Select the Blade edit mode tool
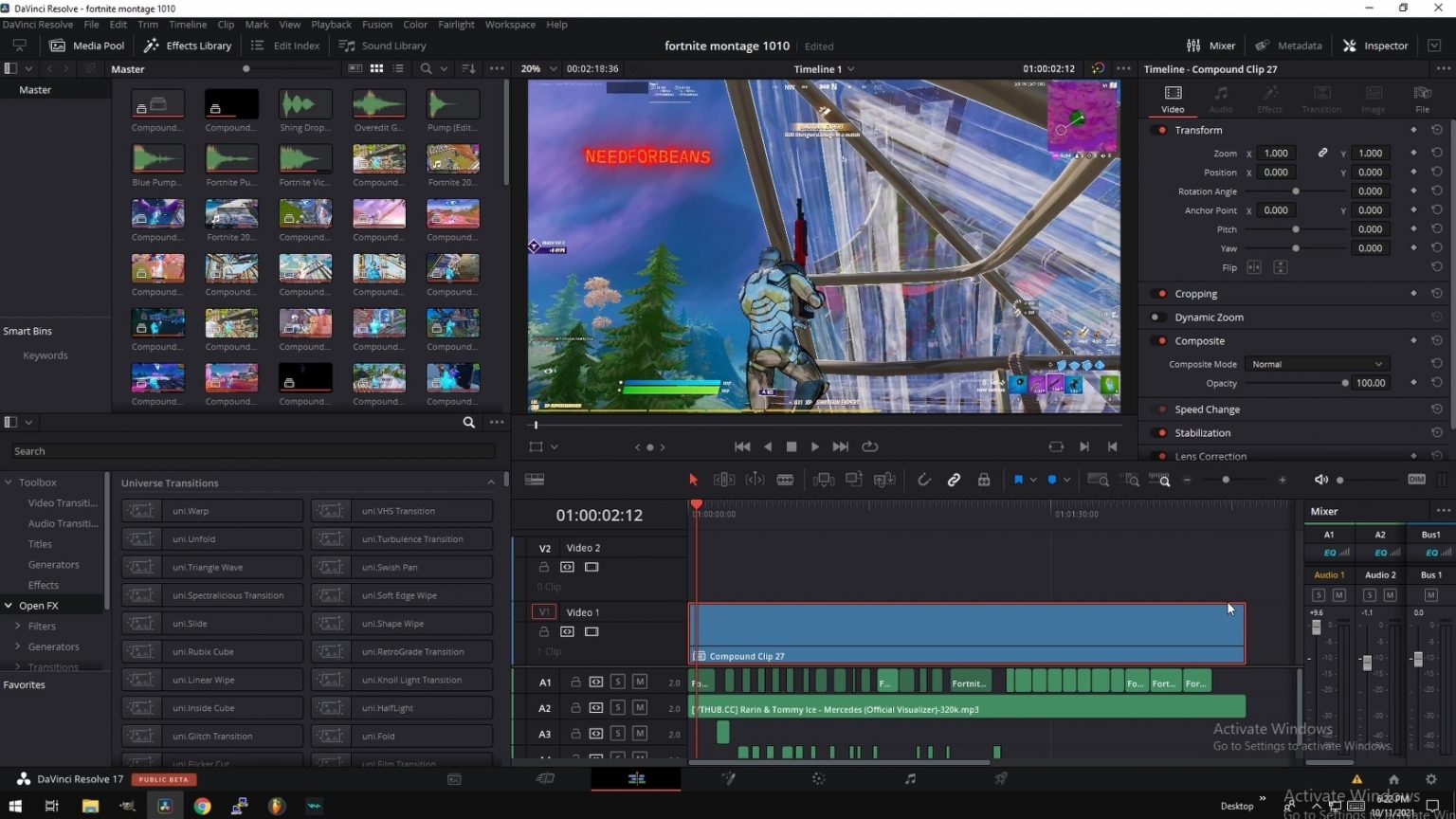Viewport: 1456px width, 819px height. pyautogui.click(x=785, y=480)
